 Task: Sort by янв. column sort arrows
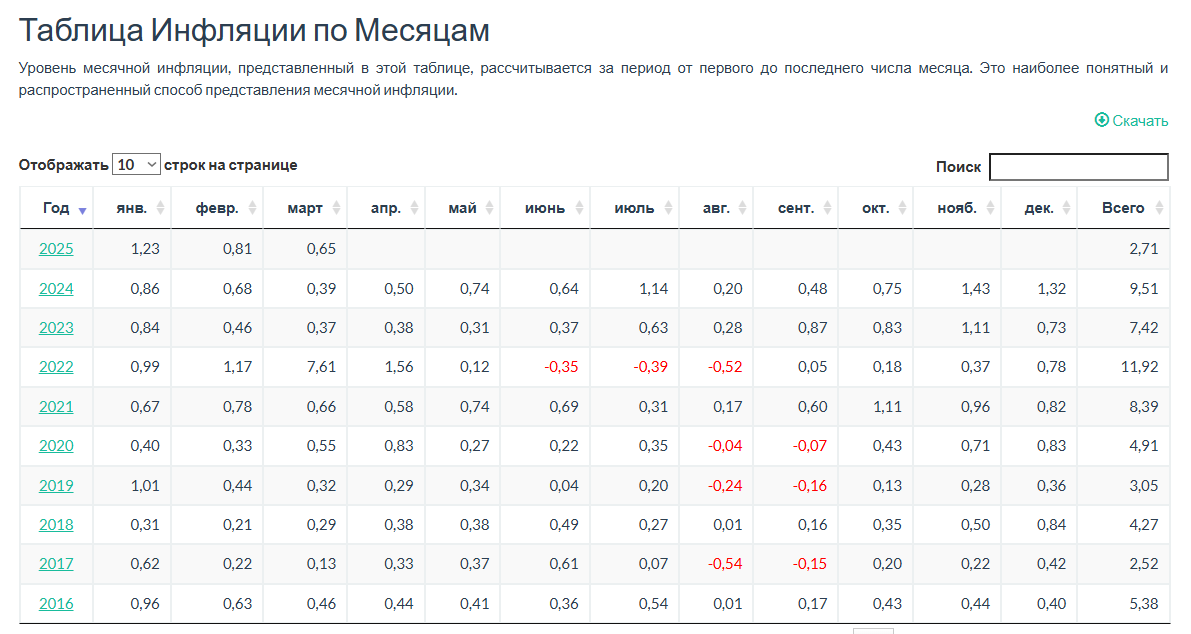point(160,208)
